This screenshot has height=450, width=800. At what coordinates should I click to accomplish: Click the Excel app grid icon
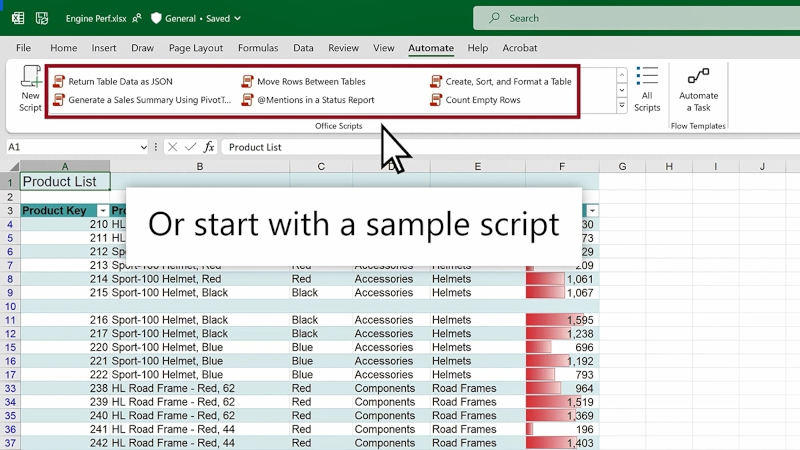[x=18, y=18]
